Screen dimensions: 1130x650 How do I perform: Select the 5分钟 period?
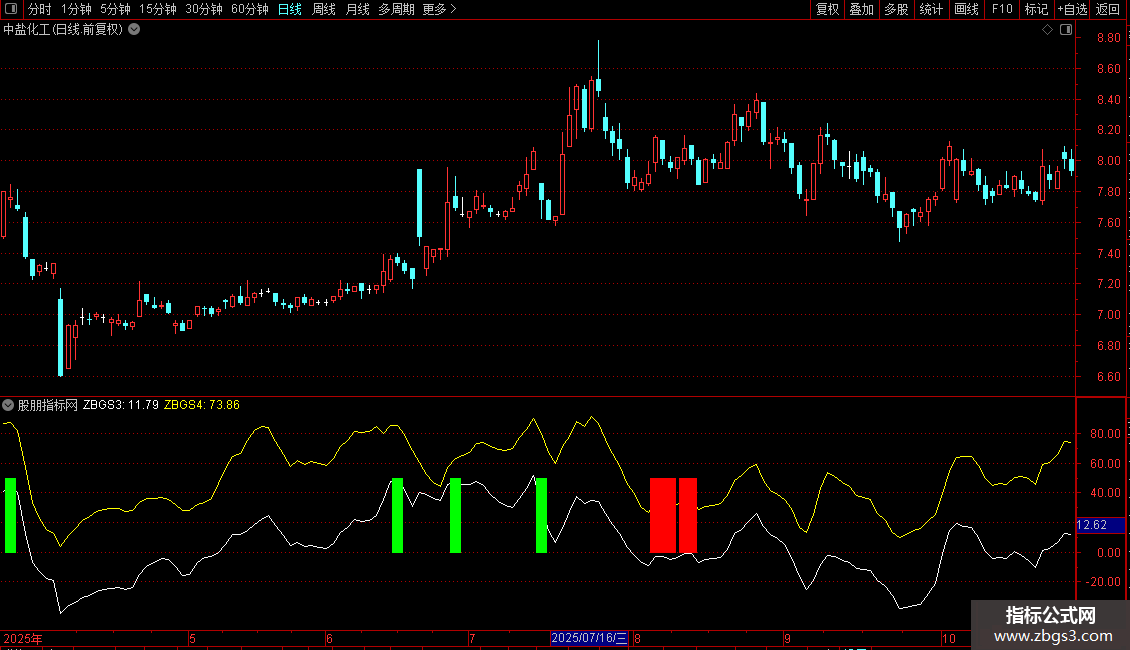[115, 9]
